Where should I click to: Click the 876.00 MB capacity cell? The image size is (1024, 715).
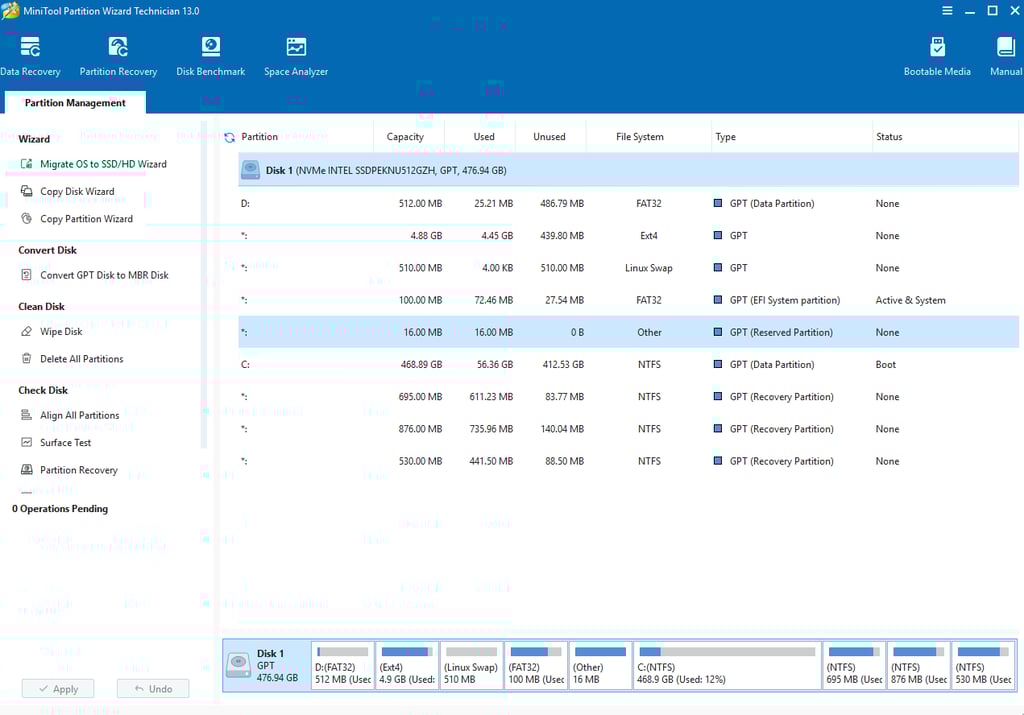coord(421,428)
